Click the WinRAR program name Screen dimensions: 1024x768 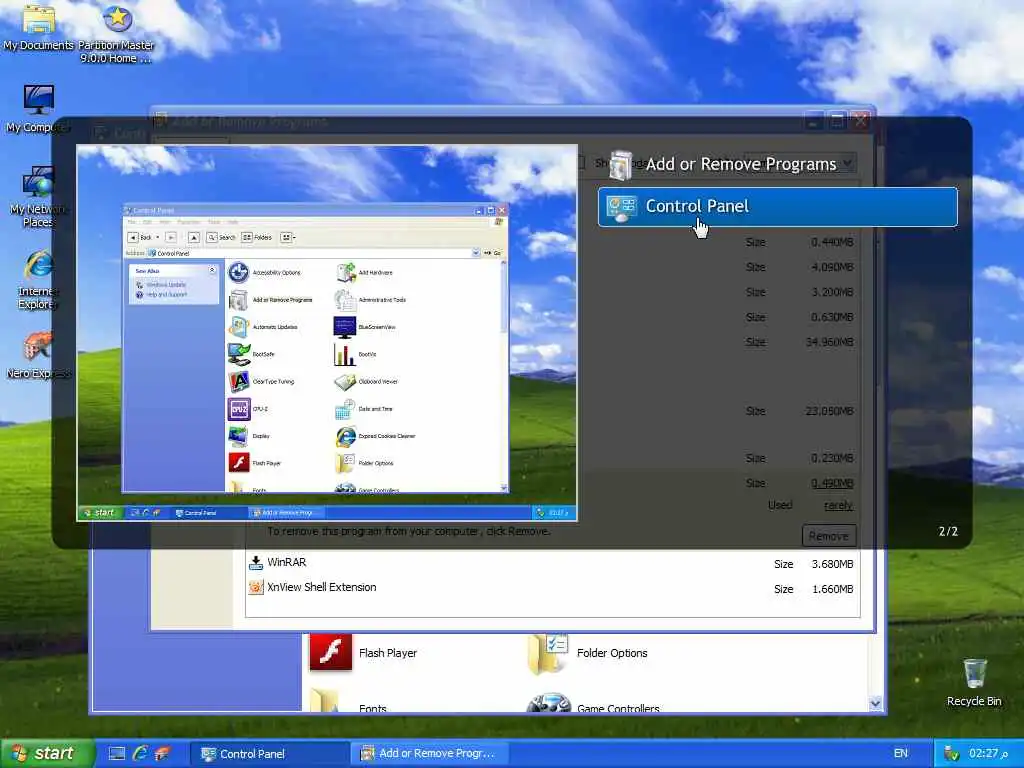tap(287, 562)
